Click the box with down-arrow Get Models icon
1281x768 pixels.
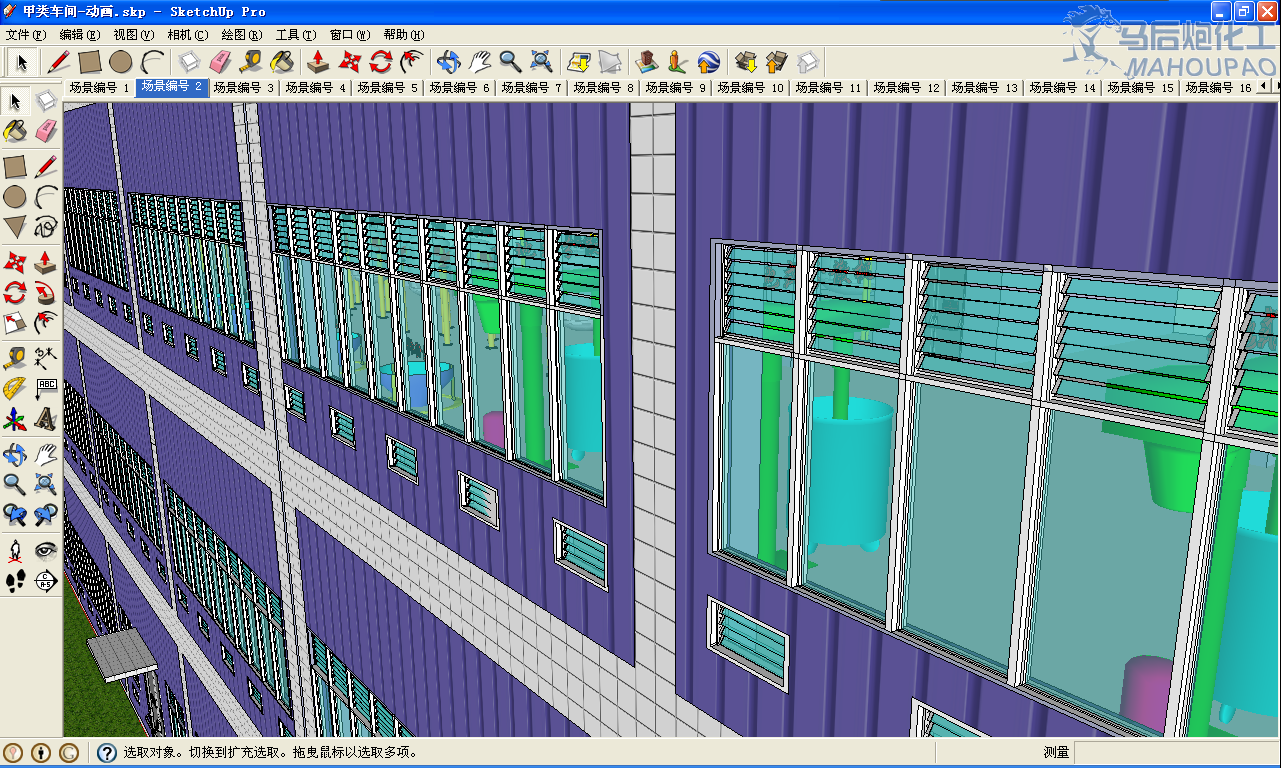(744, 62)
